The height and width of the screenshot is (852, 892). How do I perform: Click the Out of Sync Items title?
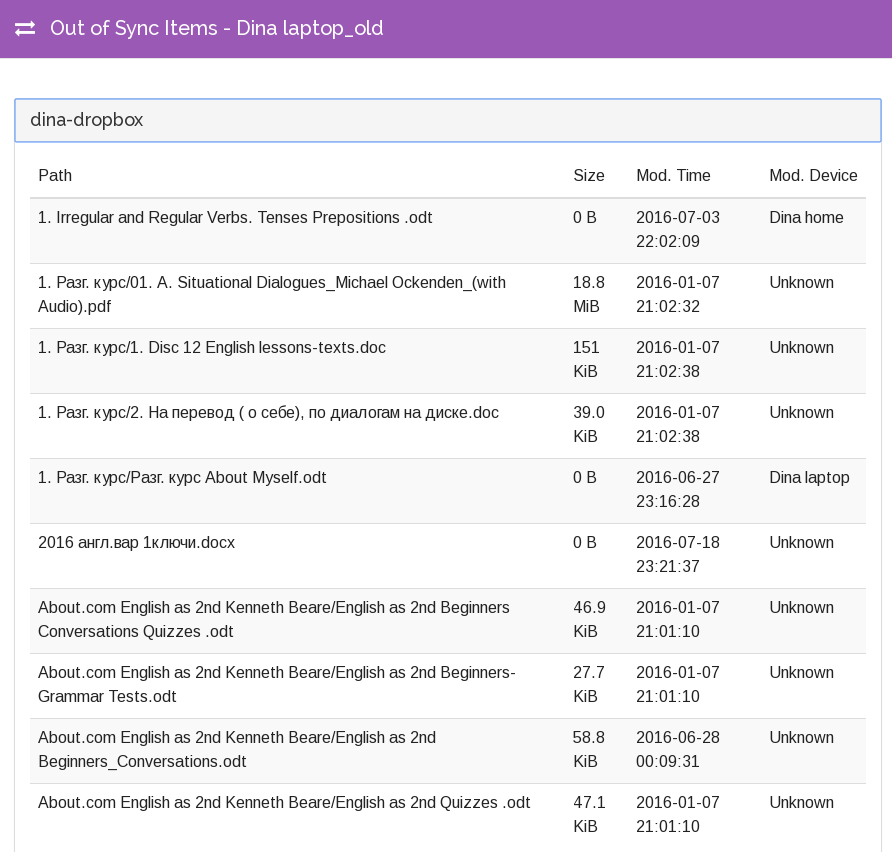pyautogui.click(x=216, y=29)
